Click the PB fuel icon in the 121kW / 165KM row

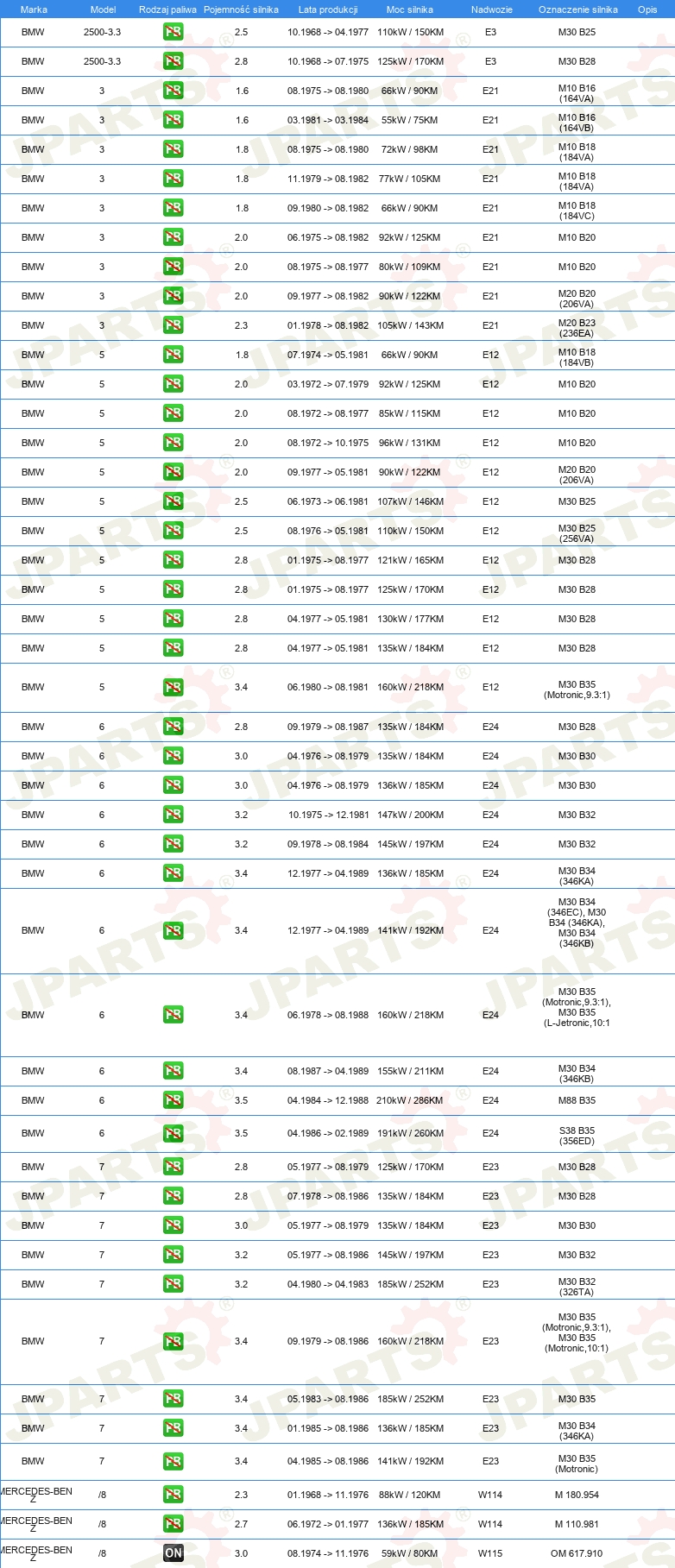pyautogui.click(x=173, y=560)
